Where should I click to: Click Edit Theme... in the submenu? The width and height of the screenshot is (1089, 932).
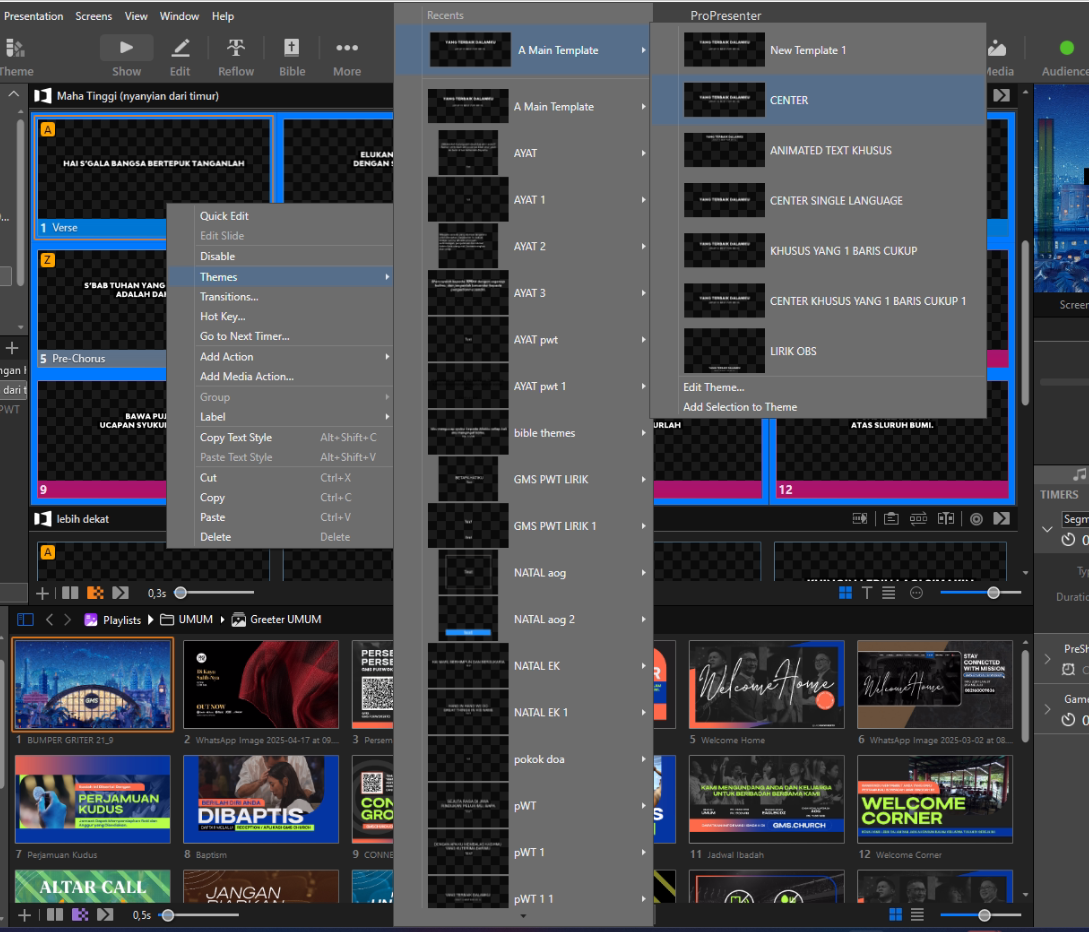(x=713, y=387)
